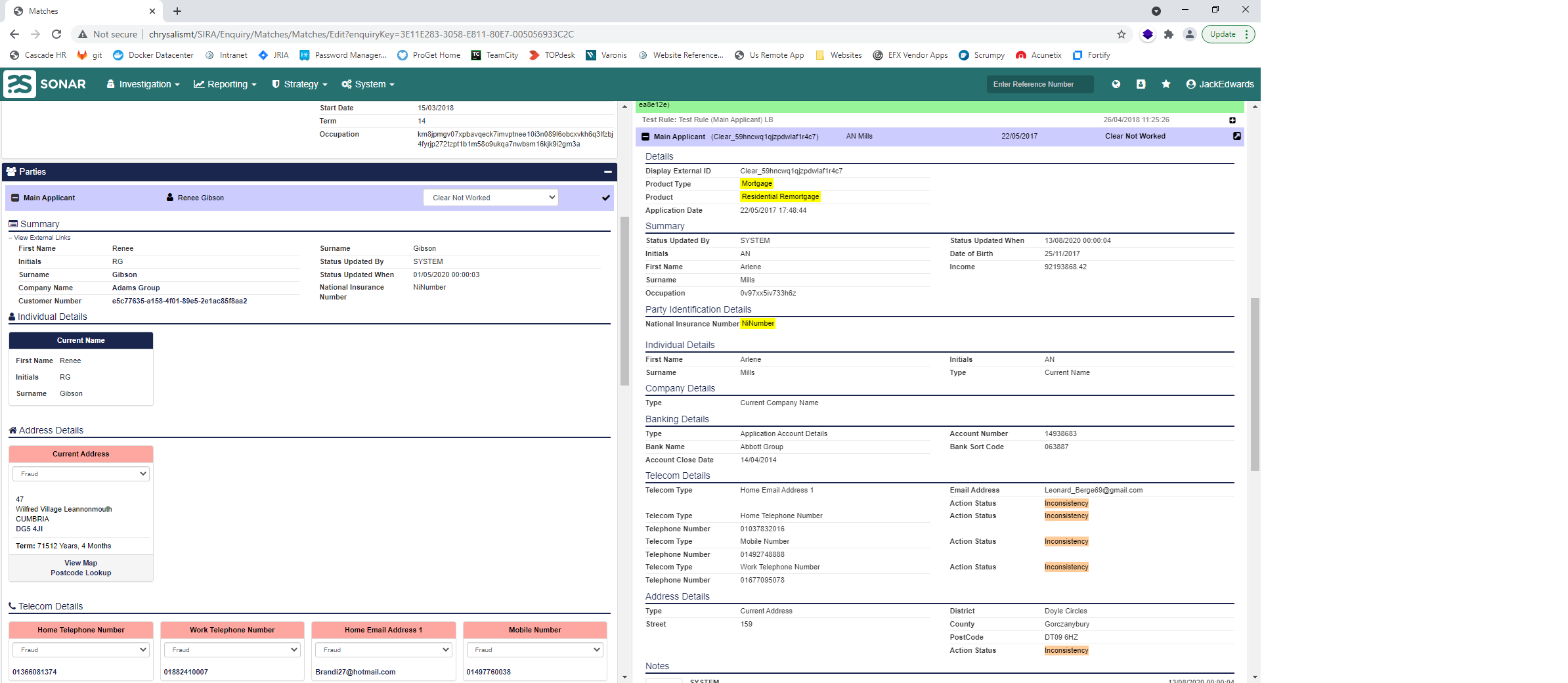Click the globe icon in the SONAR navbar
Viewport: 1568px width, 683px height.
click(1115, 84)
